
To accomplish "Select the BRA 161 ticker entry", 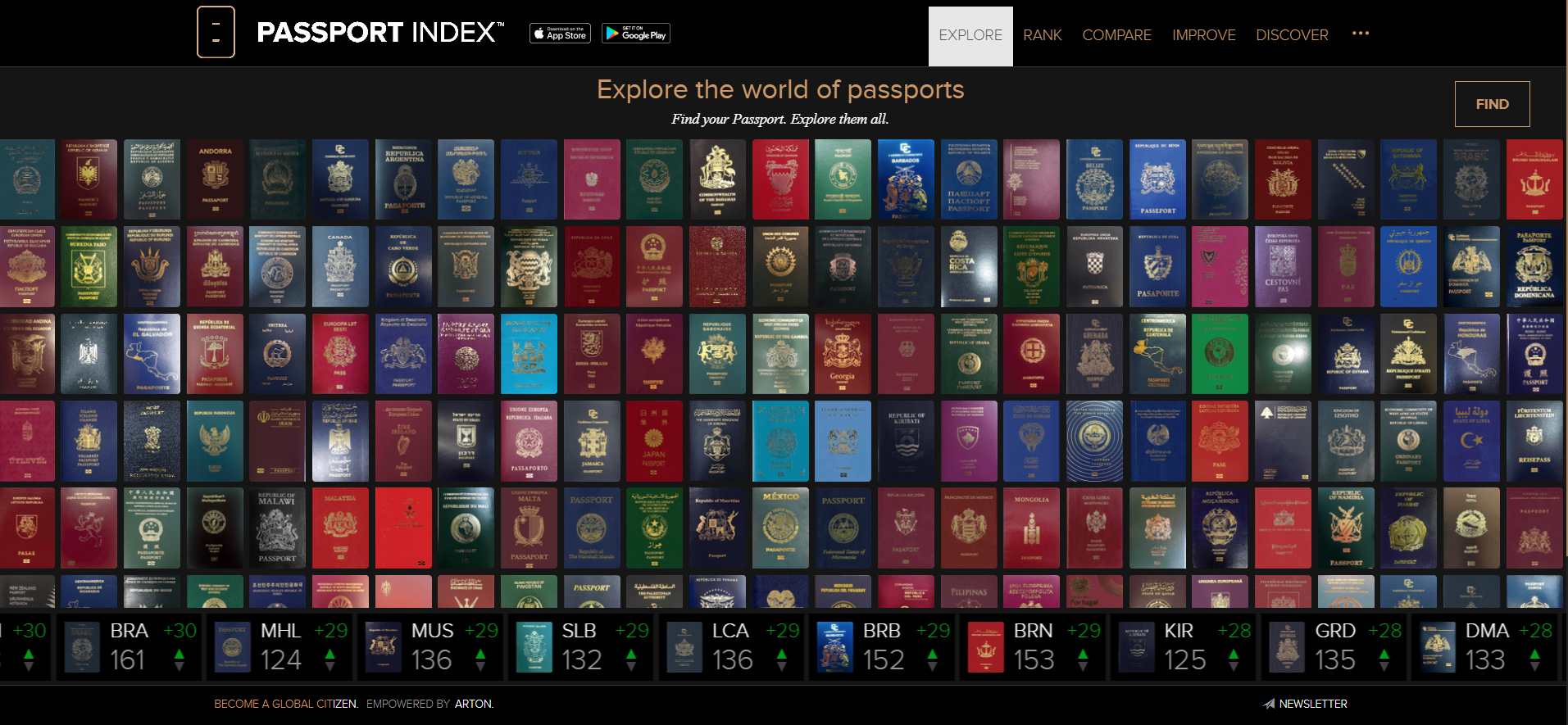I will tap(130, 646).
